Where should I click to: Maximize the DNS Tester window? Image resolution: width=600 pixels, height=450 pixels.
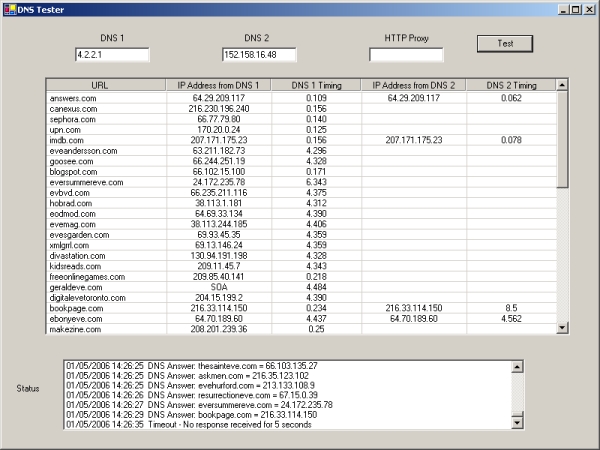(575, 10)
